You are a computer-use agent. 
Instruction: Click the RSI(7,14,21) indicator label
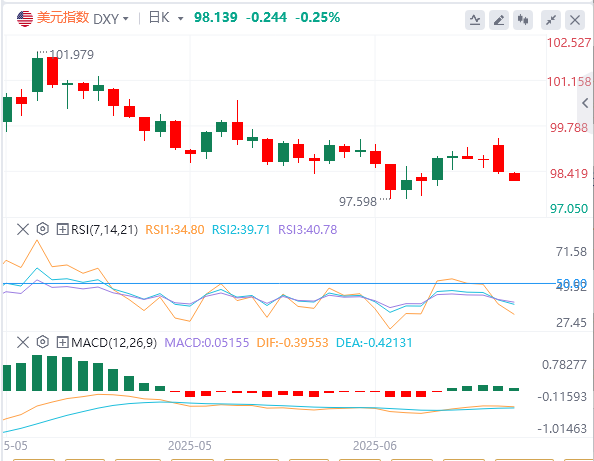[x=105, y=230]
